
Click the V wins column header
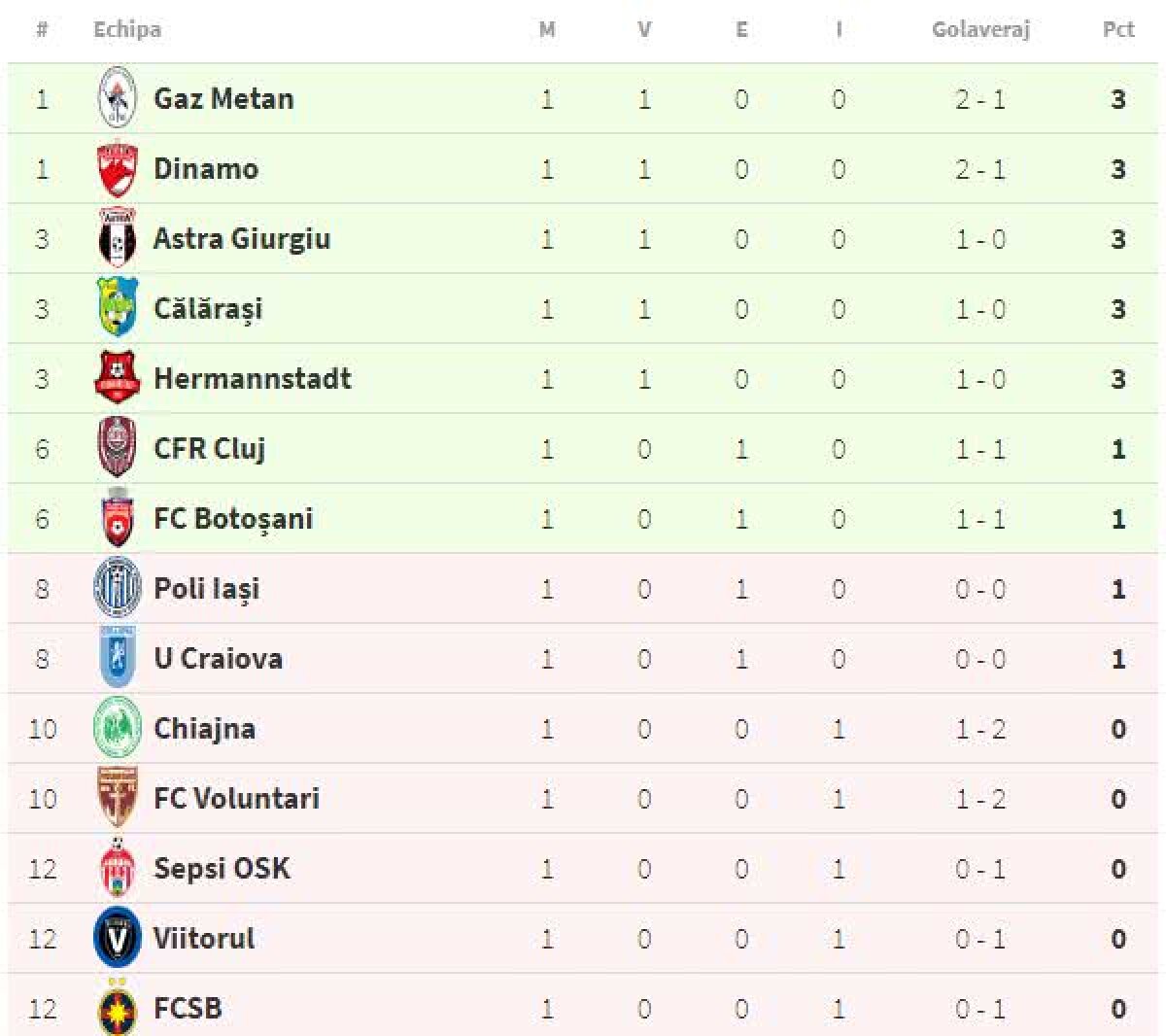[644, 29]
